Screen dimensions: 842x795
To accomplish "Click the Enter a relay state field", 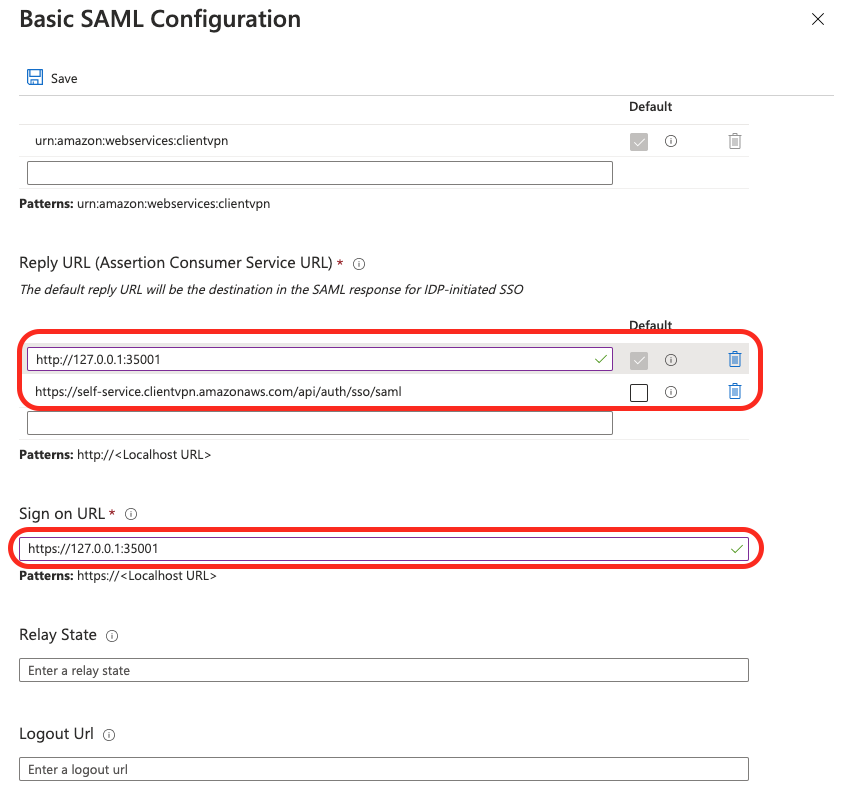I will [x=383, y=670].
